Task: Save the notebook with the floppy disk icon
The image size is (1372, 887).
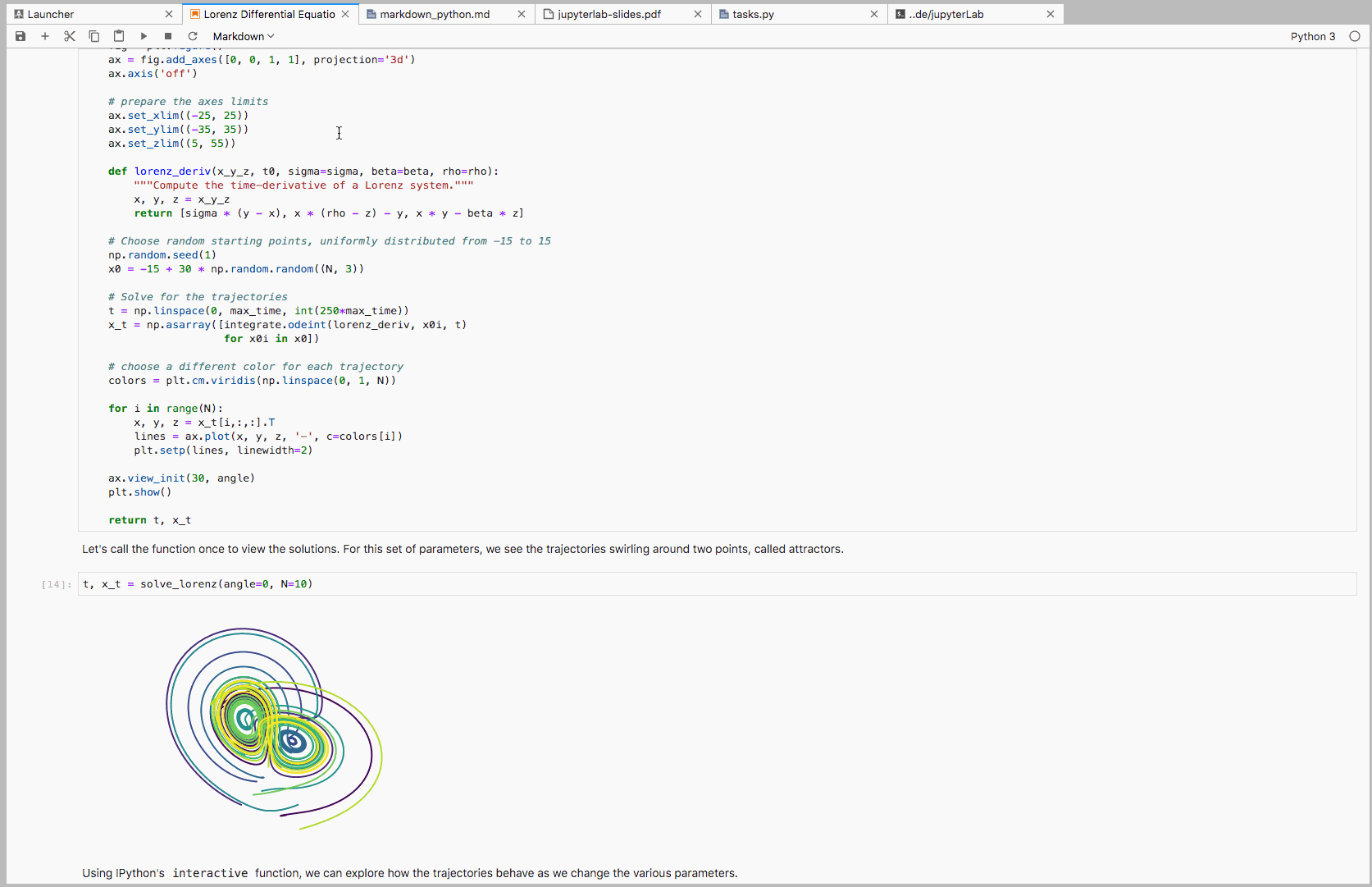Action: coord(21,36)
